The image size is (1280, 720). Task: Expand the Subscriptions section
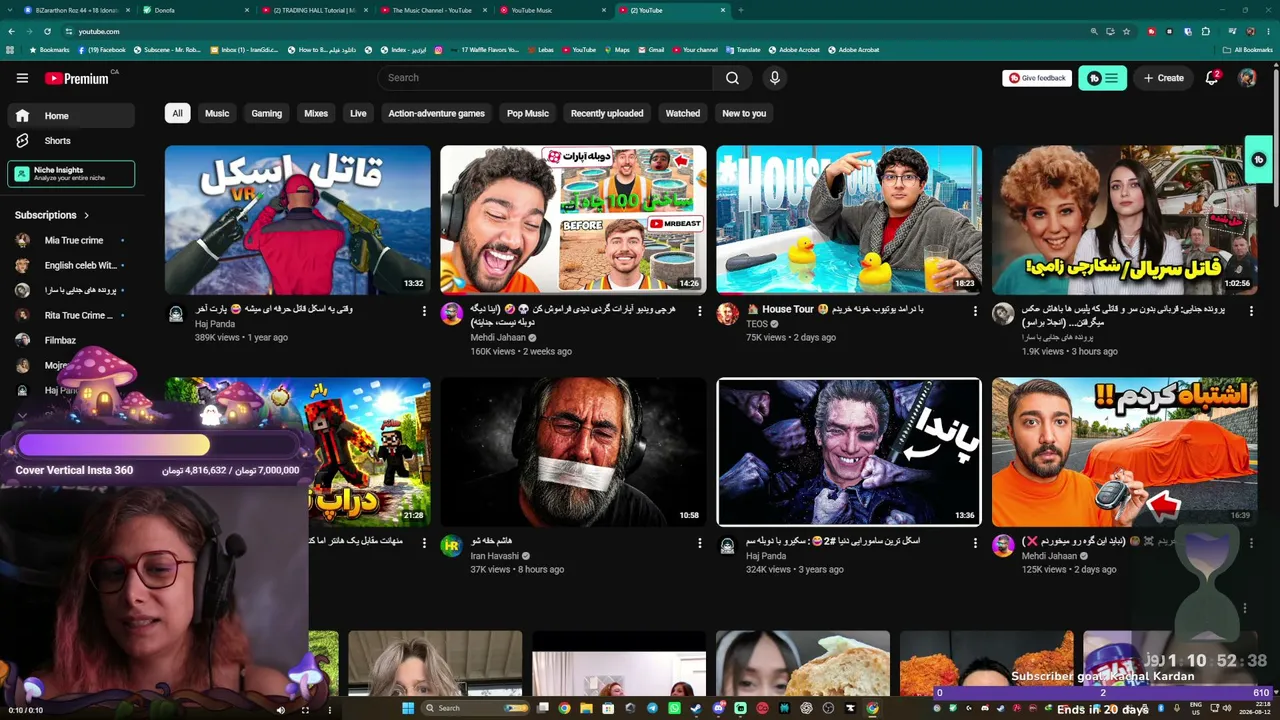point(52,215)
